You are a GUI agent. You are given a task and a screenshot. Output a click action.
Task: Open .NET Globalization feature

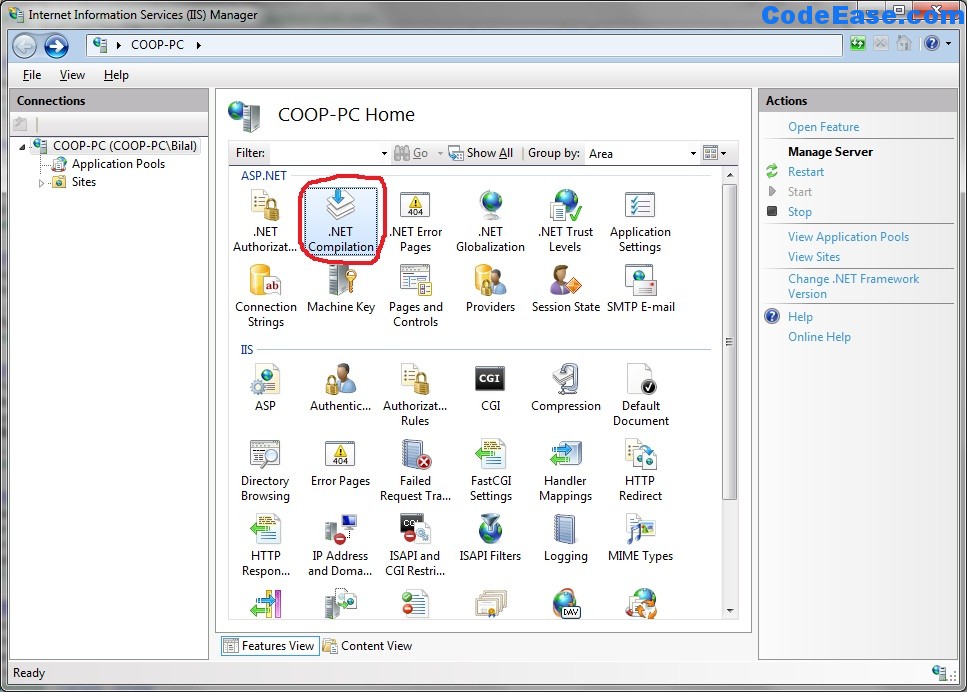490,221
